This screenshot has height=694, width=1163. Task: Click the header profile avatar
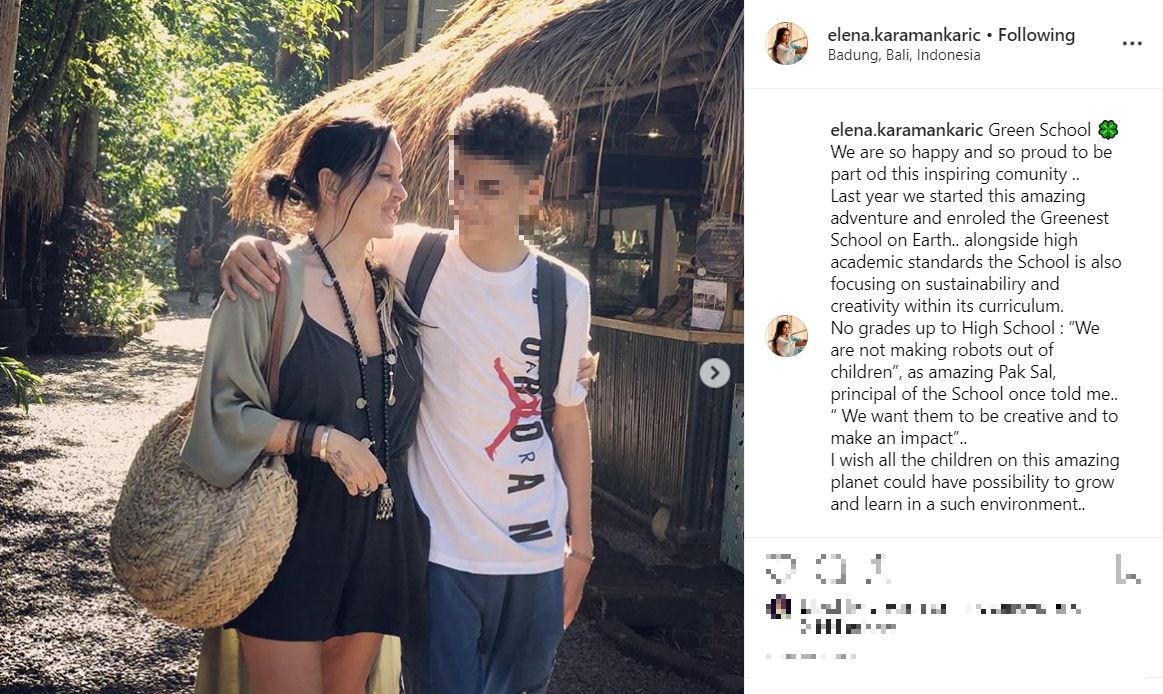tap(787, 44)
